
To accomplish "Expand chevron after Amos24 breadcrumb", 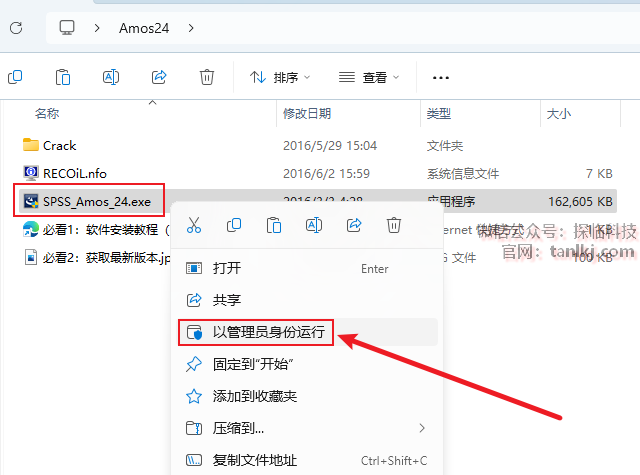I will pyautogui.click(x=191, y=28).
